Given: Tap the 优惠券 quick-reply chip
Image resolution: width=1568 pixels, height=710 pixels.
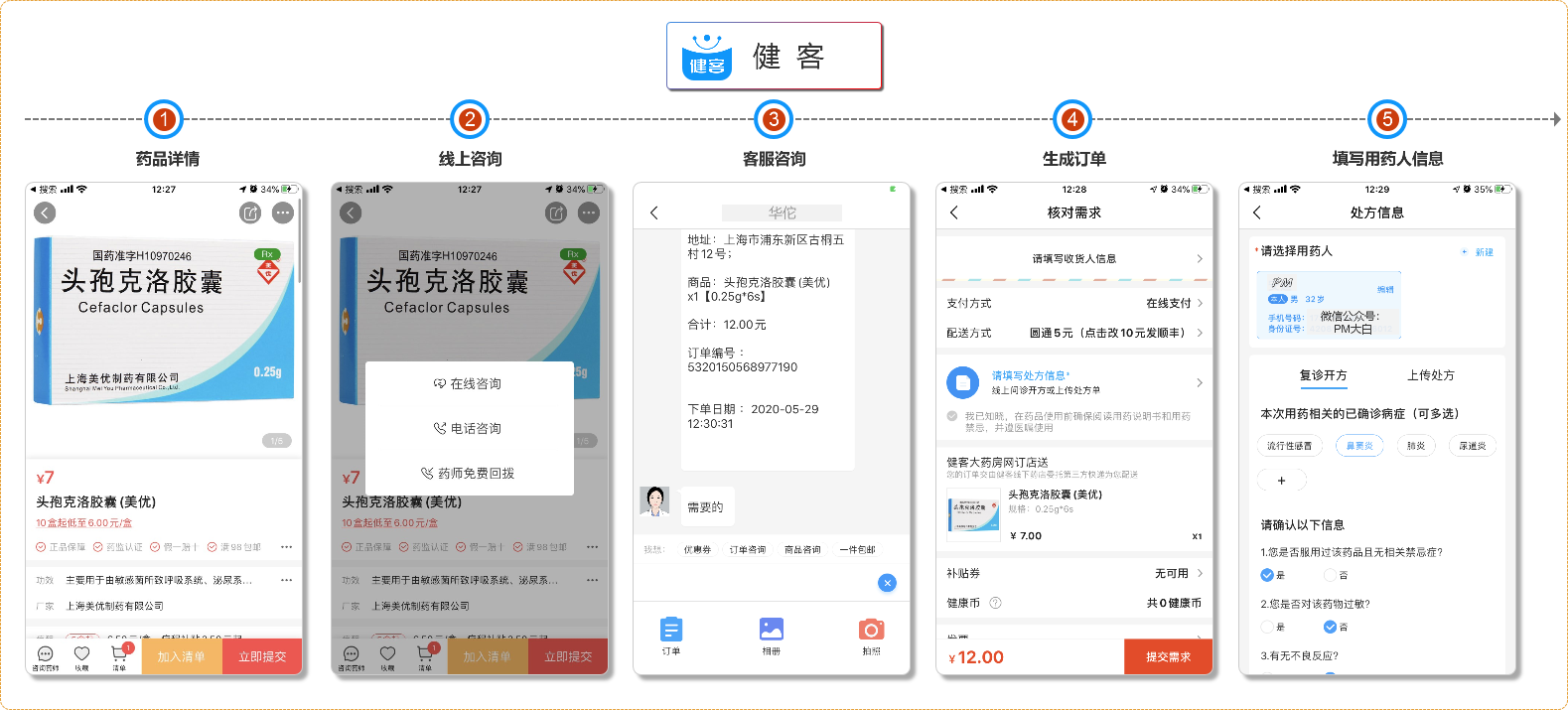Looking at the screenshot, I should [697, 549].
